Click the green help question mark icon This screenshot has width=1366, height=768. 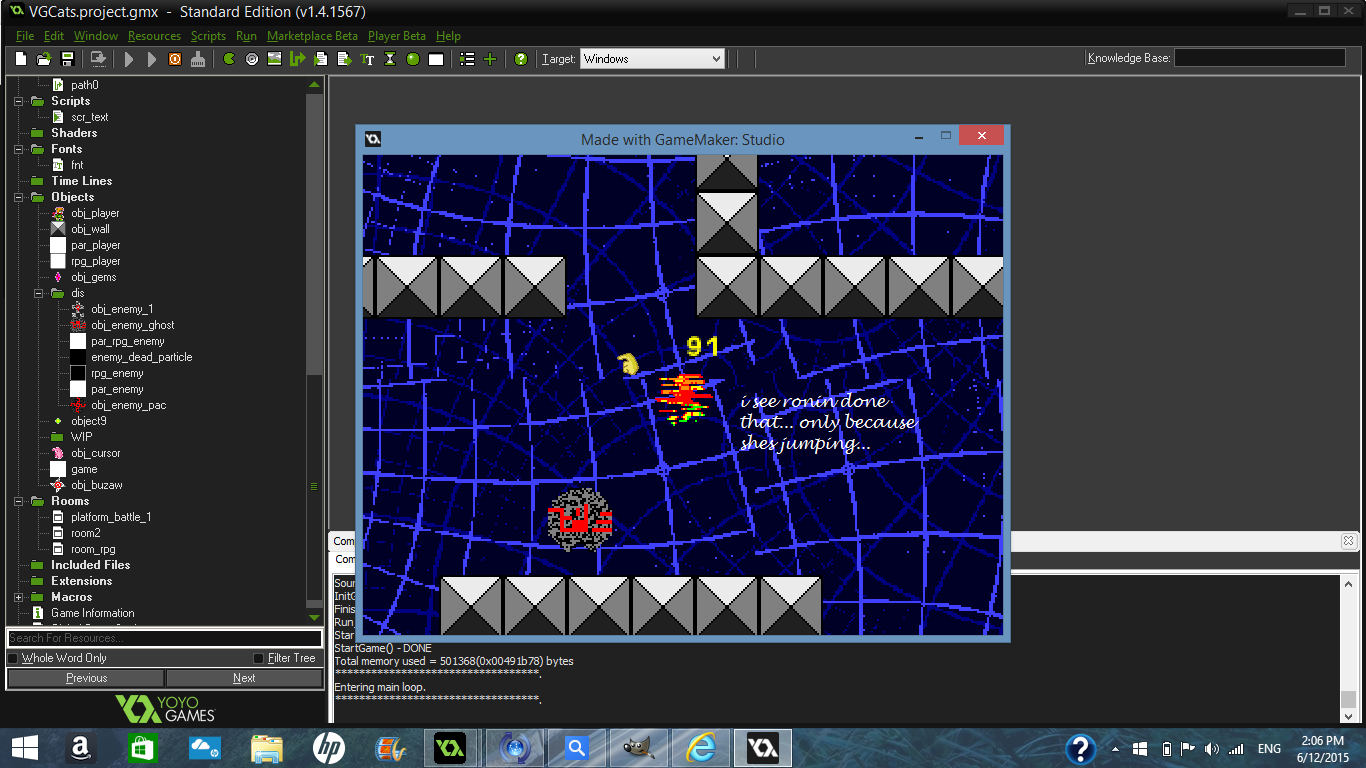coord(521,59)
